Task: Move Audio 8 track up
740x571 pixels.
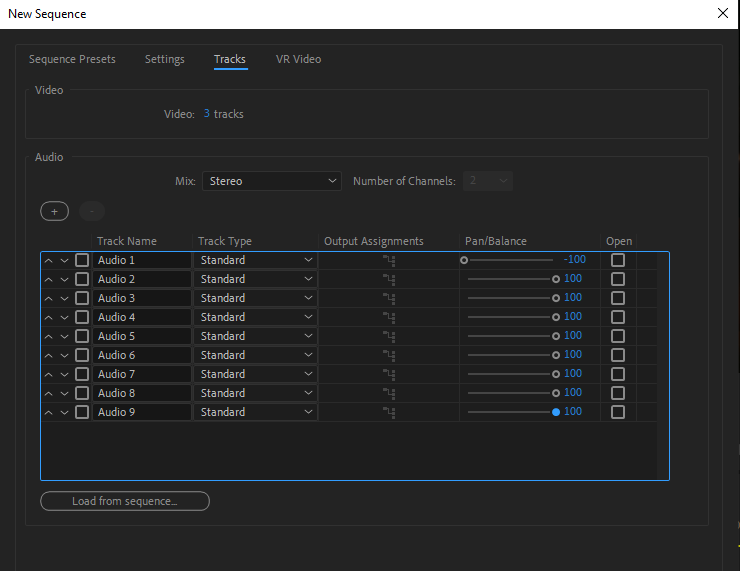Action: [x=49, y=393]
